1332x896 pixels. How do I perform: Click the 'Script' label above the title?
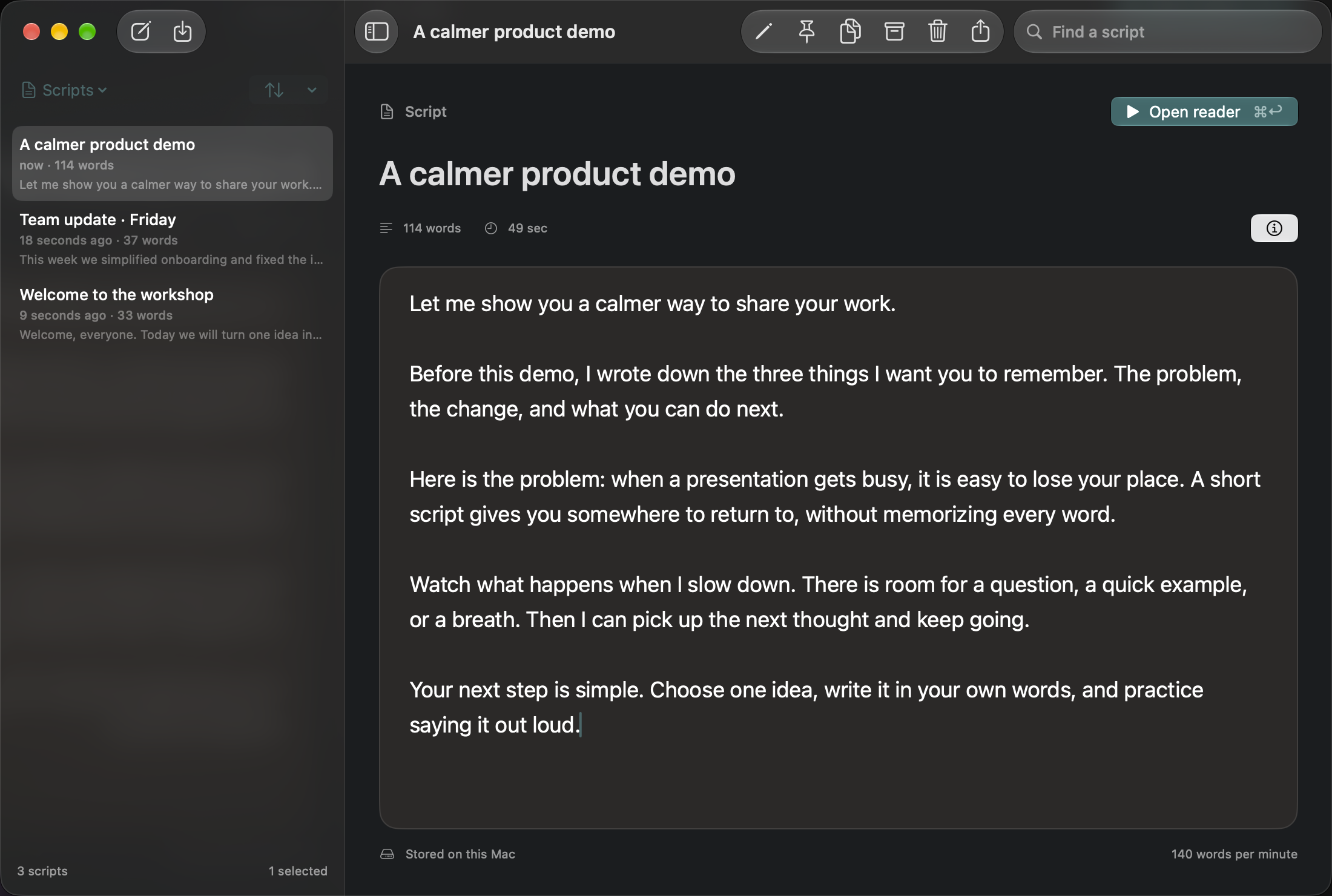click(426, 112)
